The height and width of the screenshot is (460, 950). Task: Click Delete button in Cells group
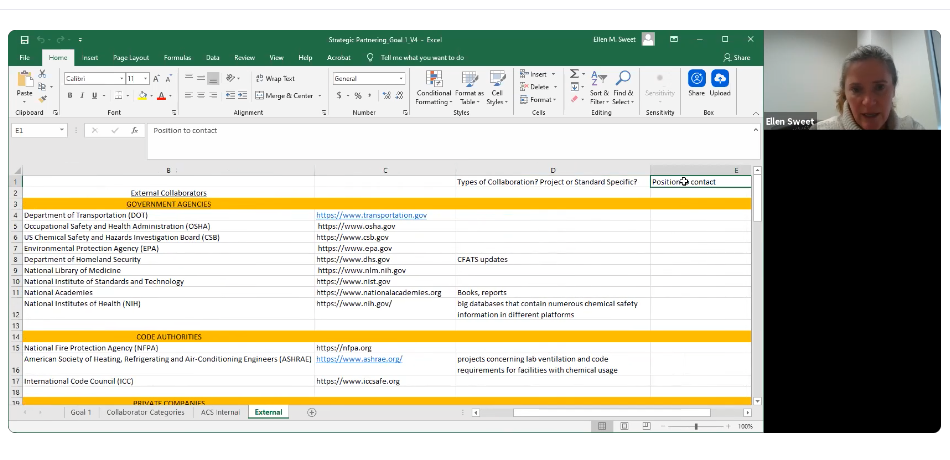pyautogui.click(x=535, y=87)
